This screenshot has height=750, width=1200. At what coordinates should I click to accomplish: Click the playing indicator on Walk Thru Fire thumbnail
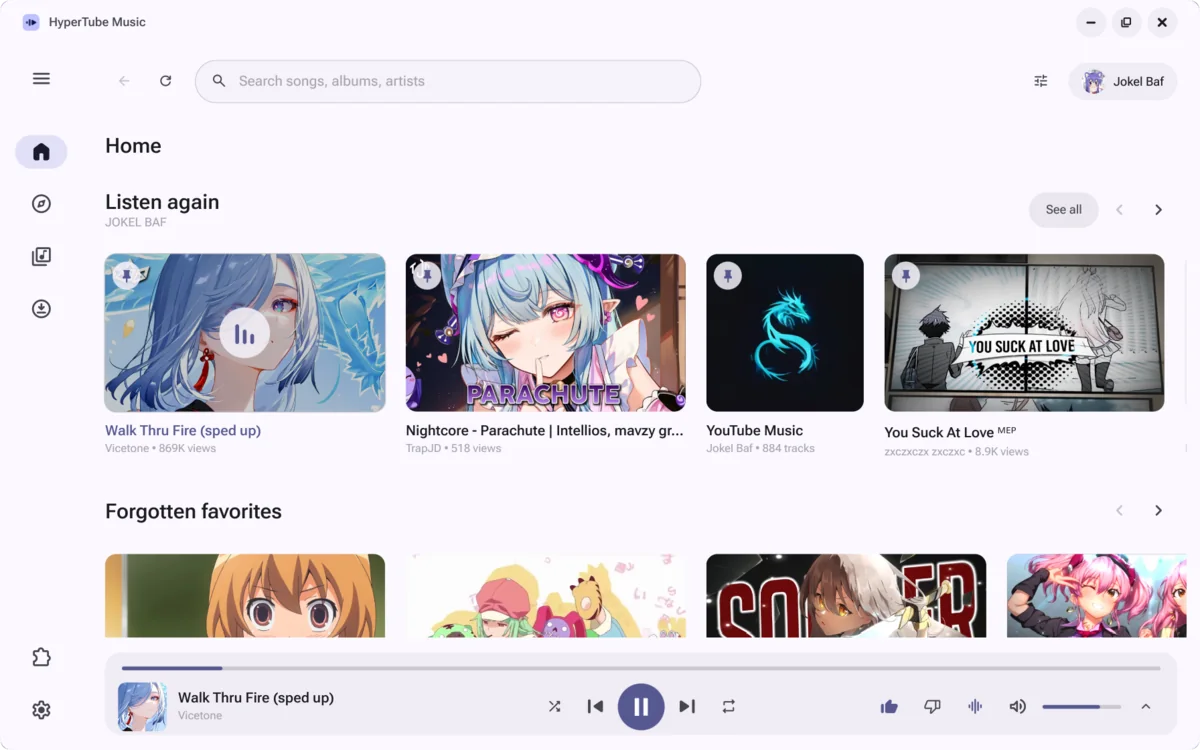click(244, 334)
